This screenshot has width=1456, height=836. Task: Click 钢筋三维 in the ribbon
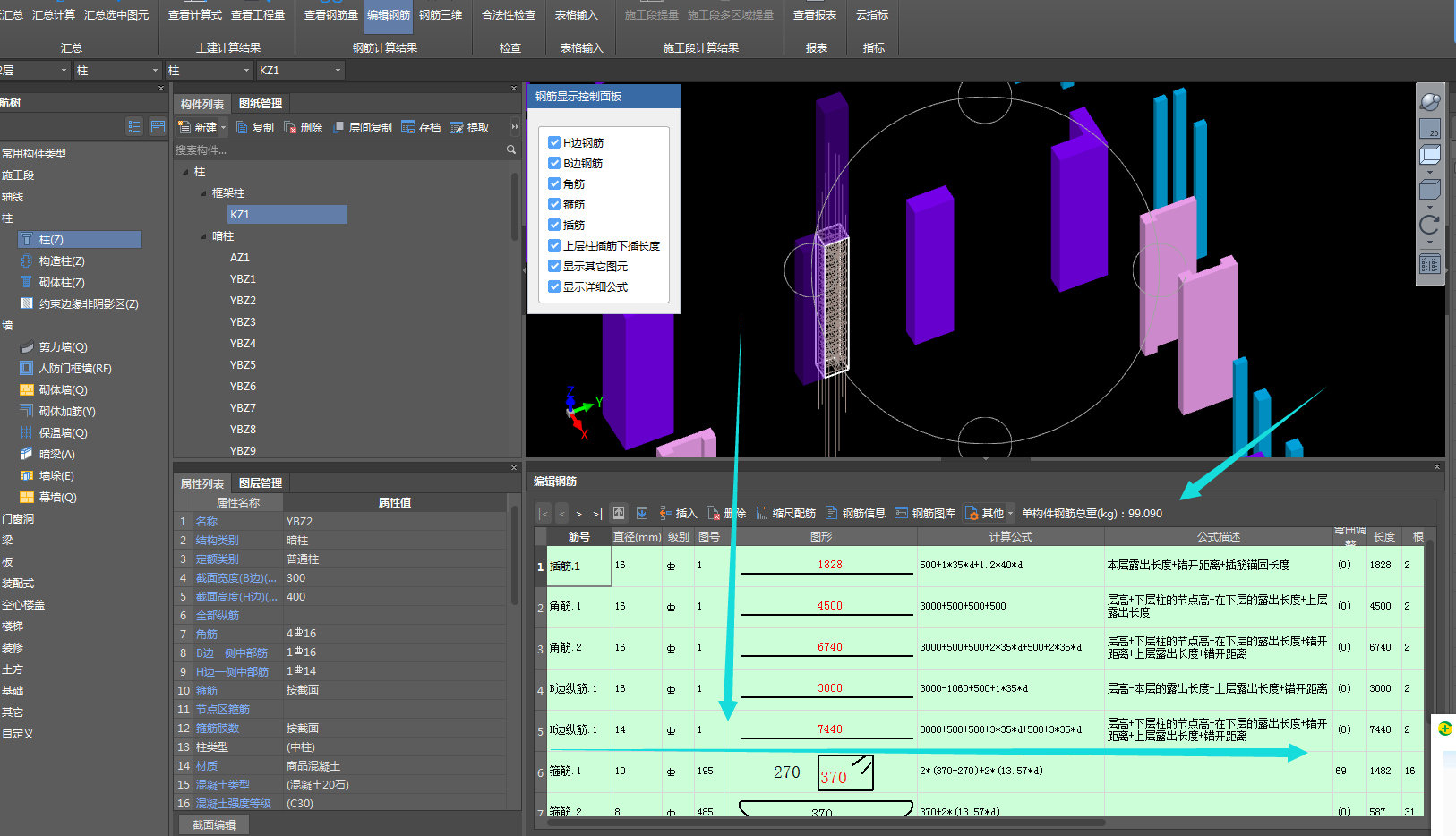click(441, 15)
